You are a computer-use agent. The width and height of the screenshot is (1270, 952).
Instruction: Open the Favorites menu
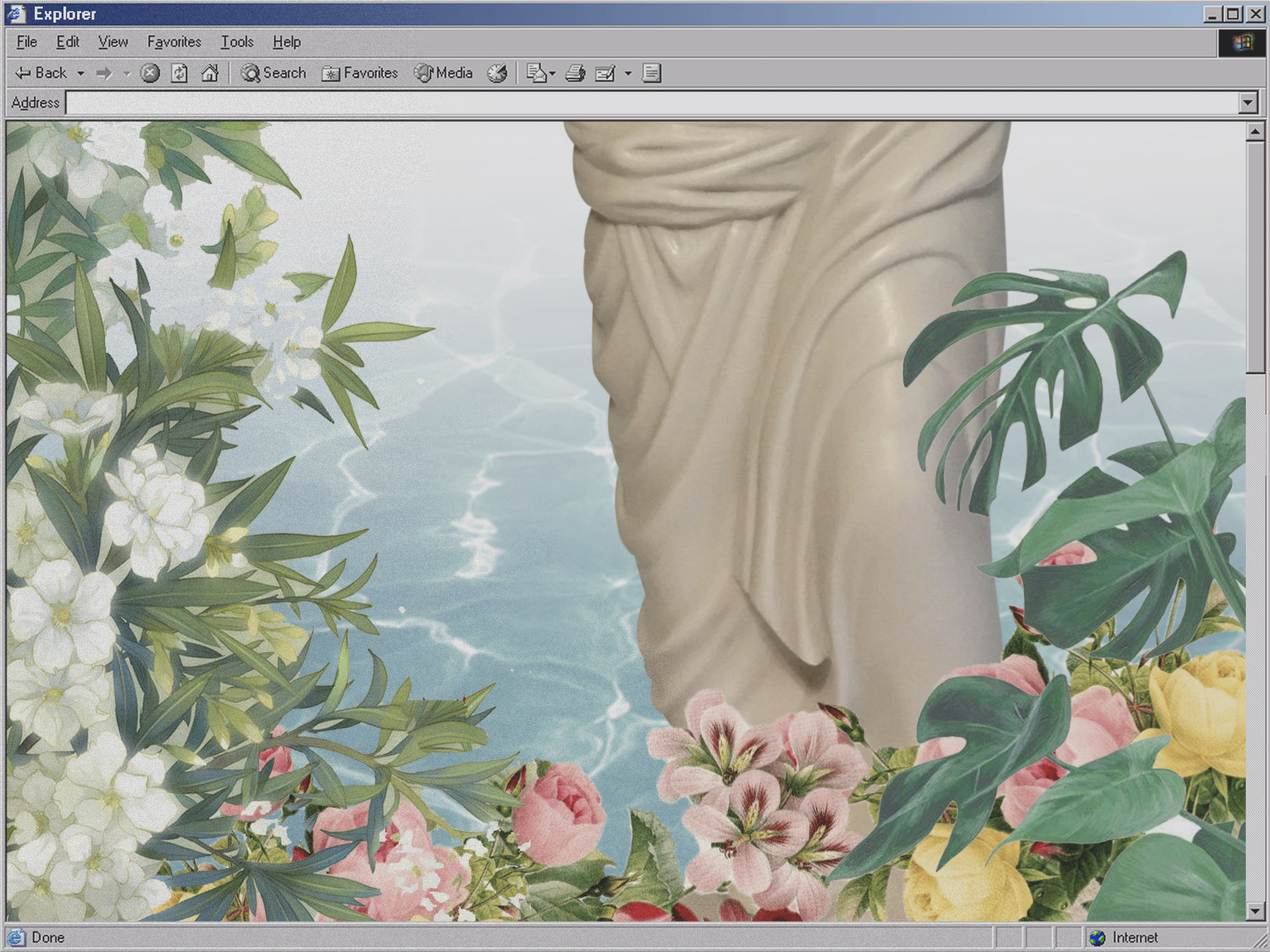point(174,42)
